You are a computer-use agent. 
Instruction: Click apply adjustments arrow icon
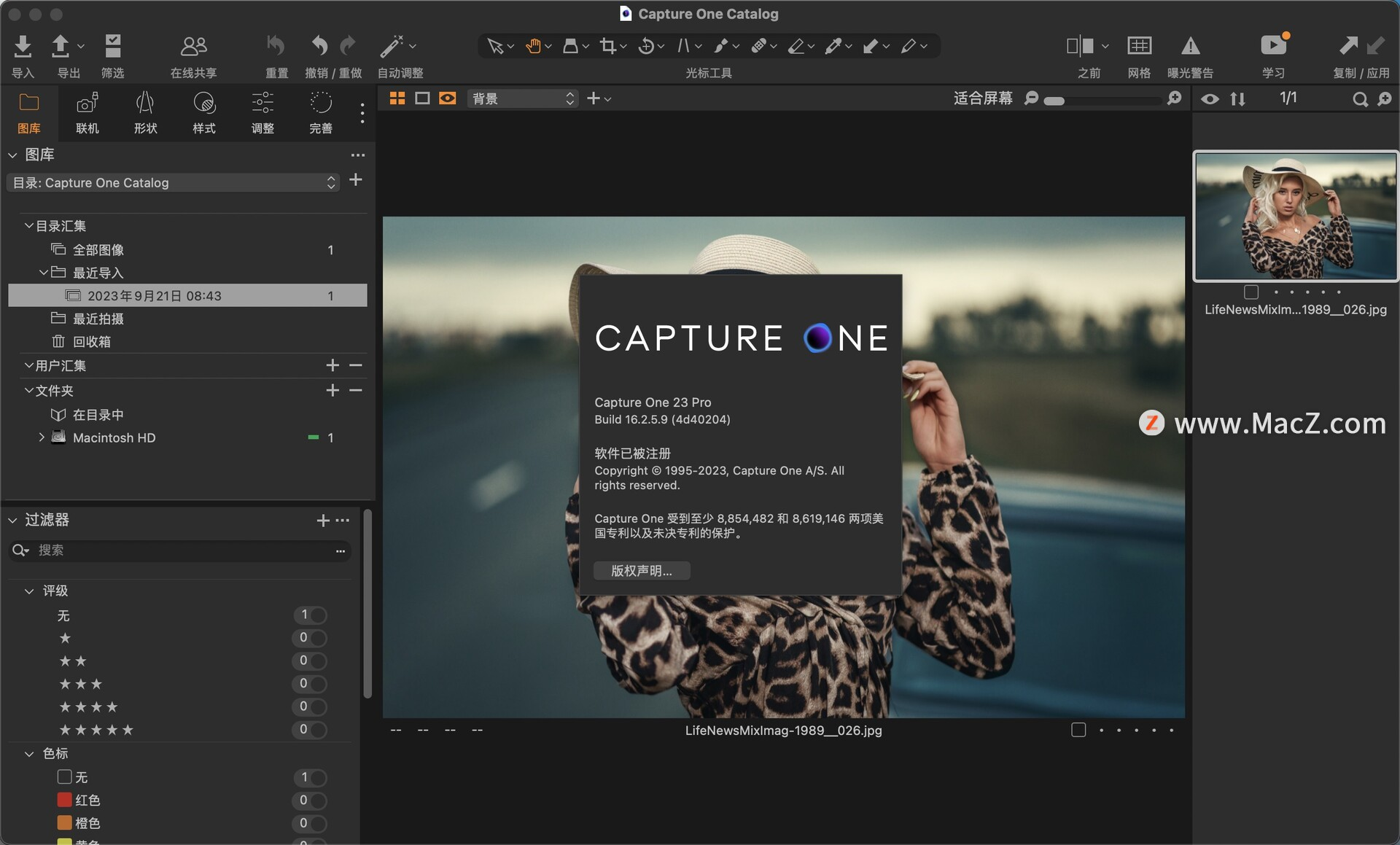(1375, 46)
